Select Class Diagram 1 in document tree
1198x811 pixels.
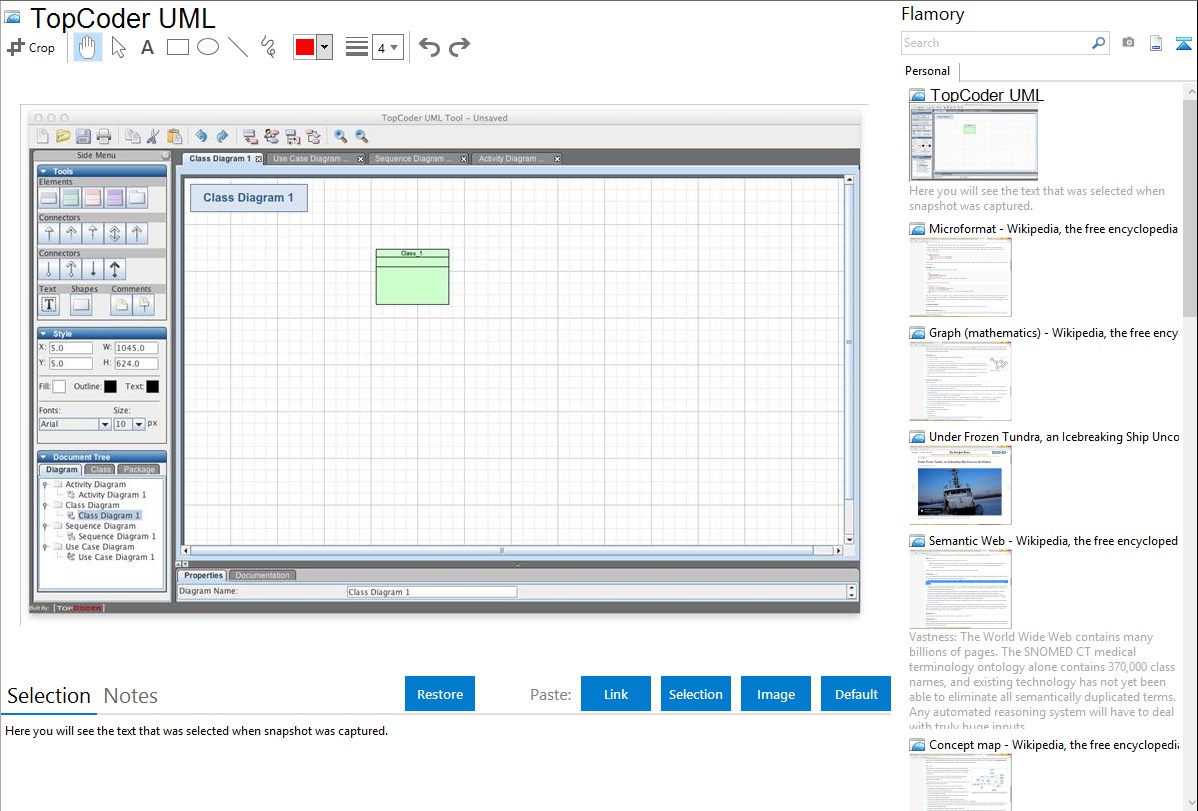pyautogui.click(x=108, y=515)
